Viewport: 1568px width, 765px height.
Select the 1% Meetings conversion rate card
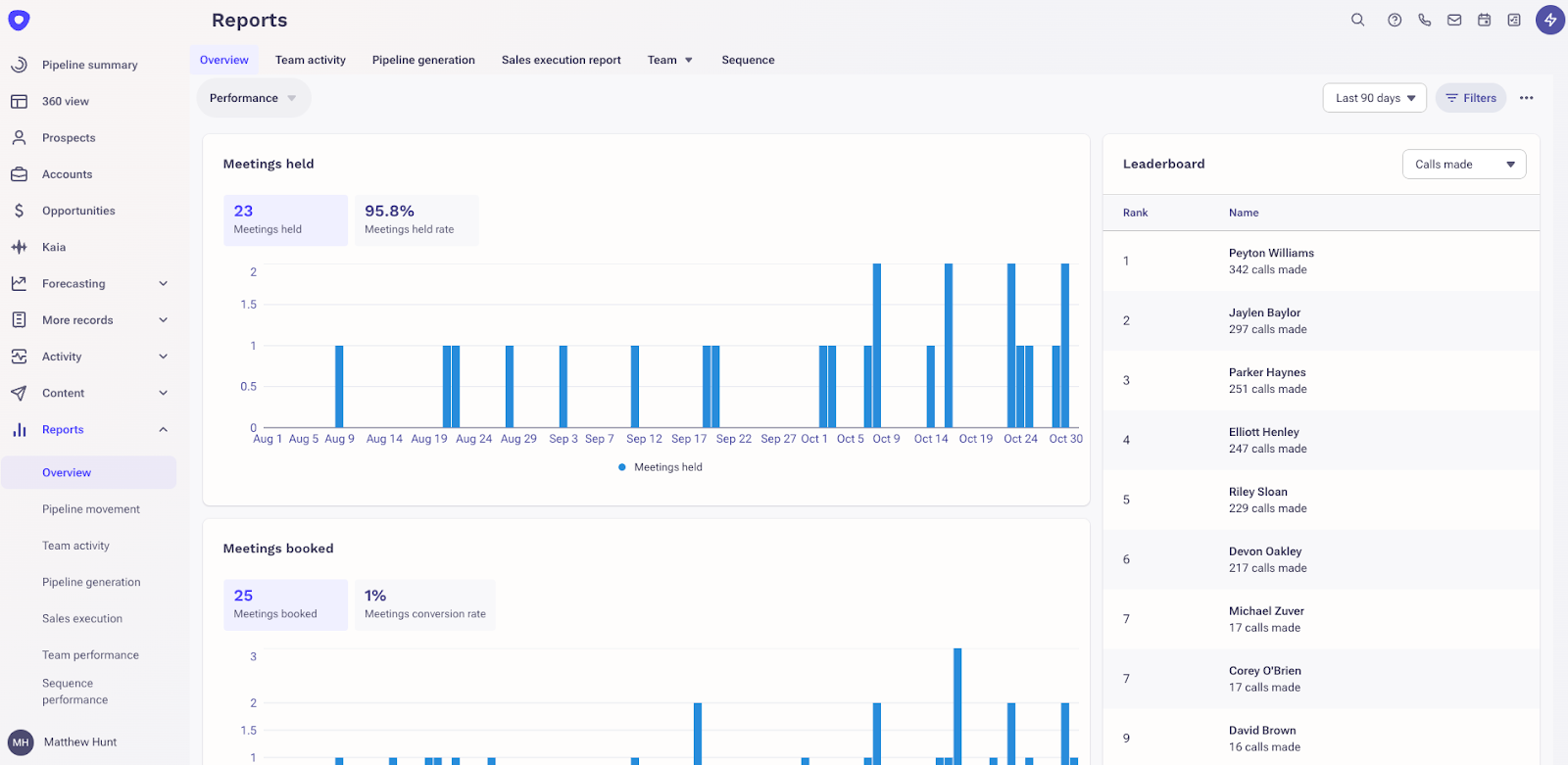point(425,604)
